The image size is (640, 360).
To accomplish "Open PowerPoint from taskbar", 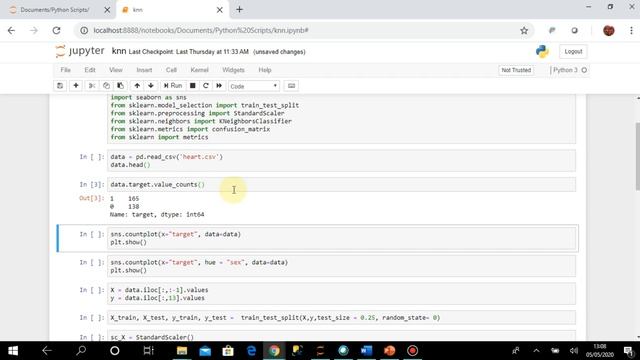I will pyautogui.click(x=389, y=351).
